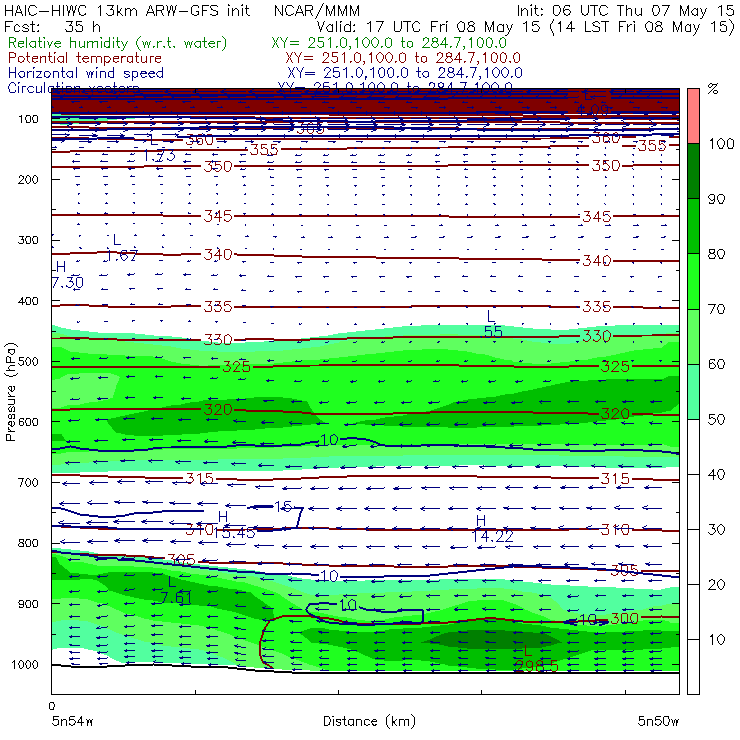Click the left '350' isentrope label
The image size is (740, 740).
click(x=218, y=167)
